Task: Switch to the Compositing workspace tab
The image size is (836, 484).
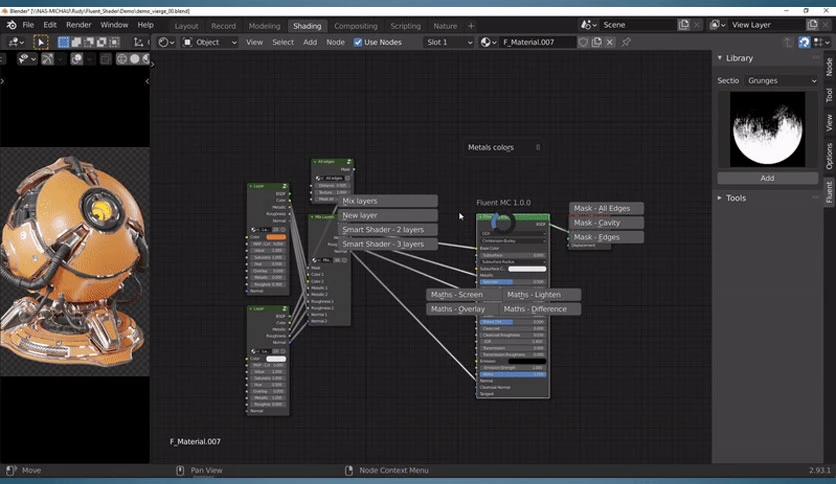Action: (356, 26)
